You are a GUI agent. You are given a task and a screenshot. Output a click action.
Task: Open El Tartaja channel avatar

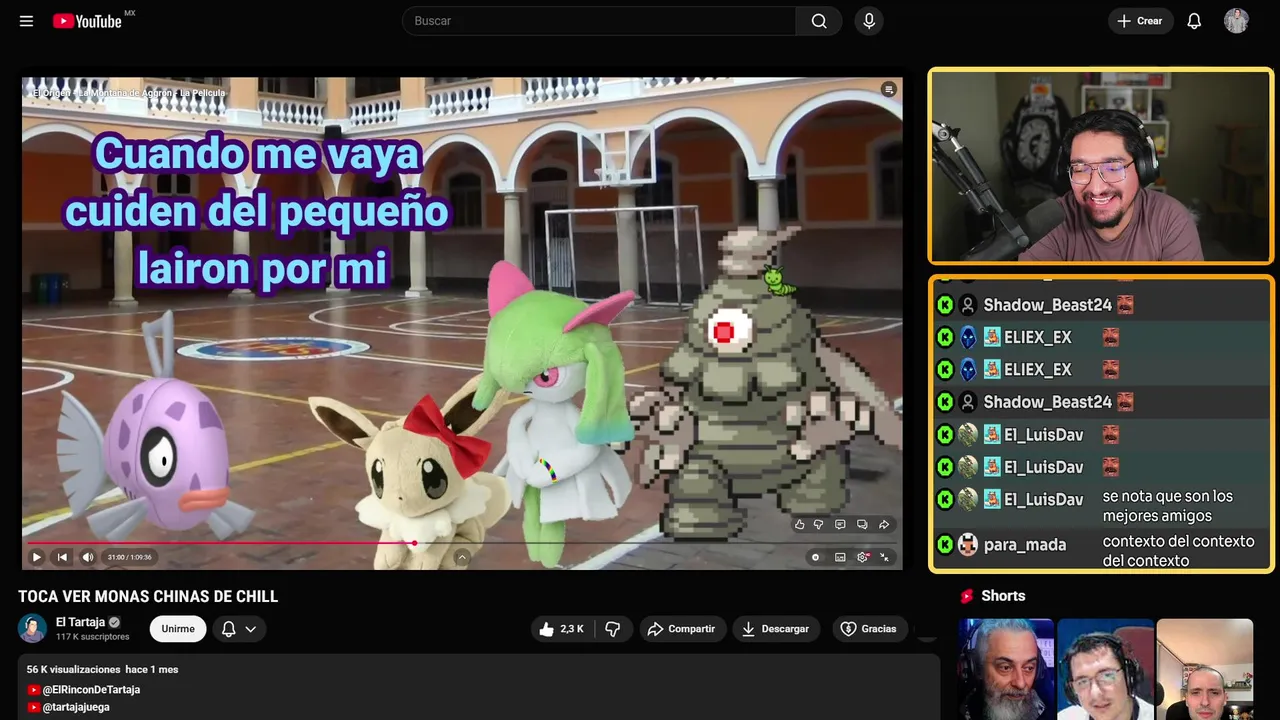coord(33,628)
